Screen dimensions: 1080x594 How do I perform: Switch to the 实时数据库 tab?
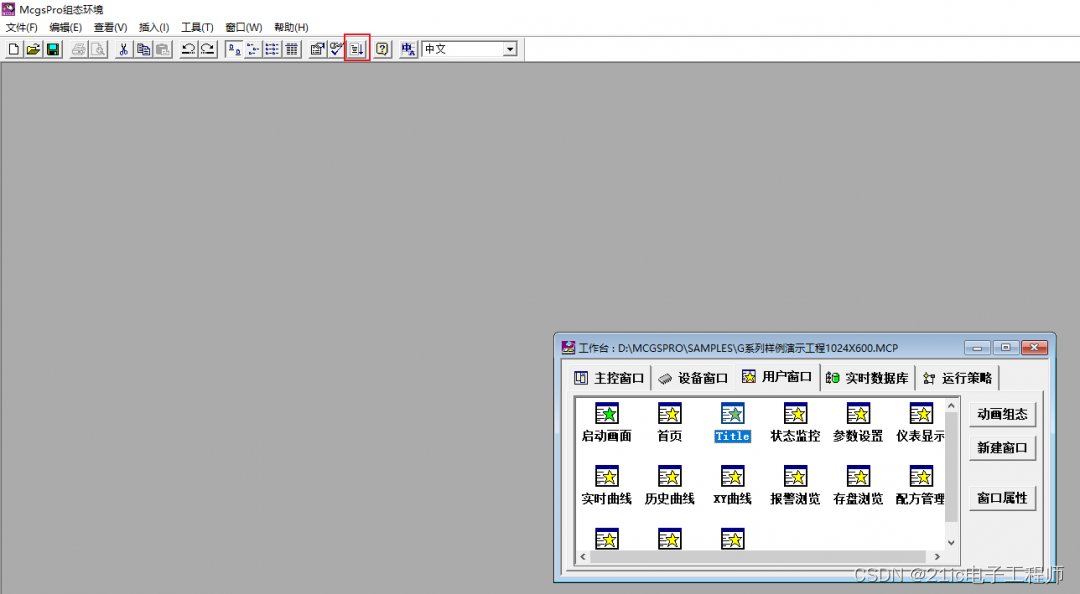[867, 378]
